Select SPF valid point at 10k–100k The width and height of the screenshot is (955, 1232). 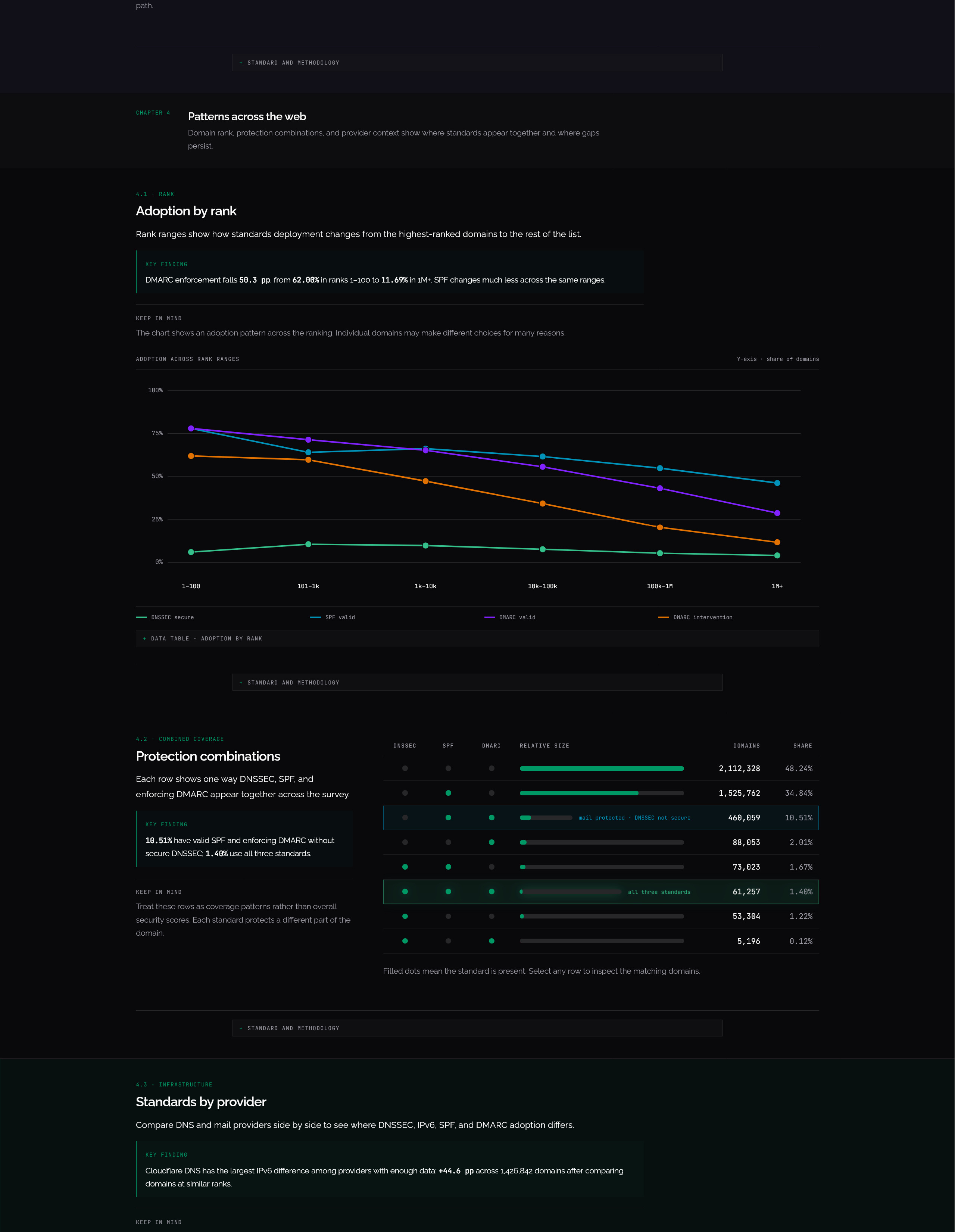pos(543,456)
